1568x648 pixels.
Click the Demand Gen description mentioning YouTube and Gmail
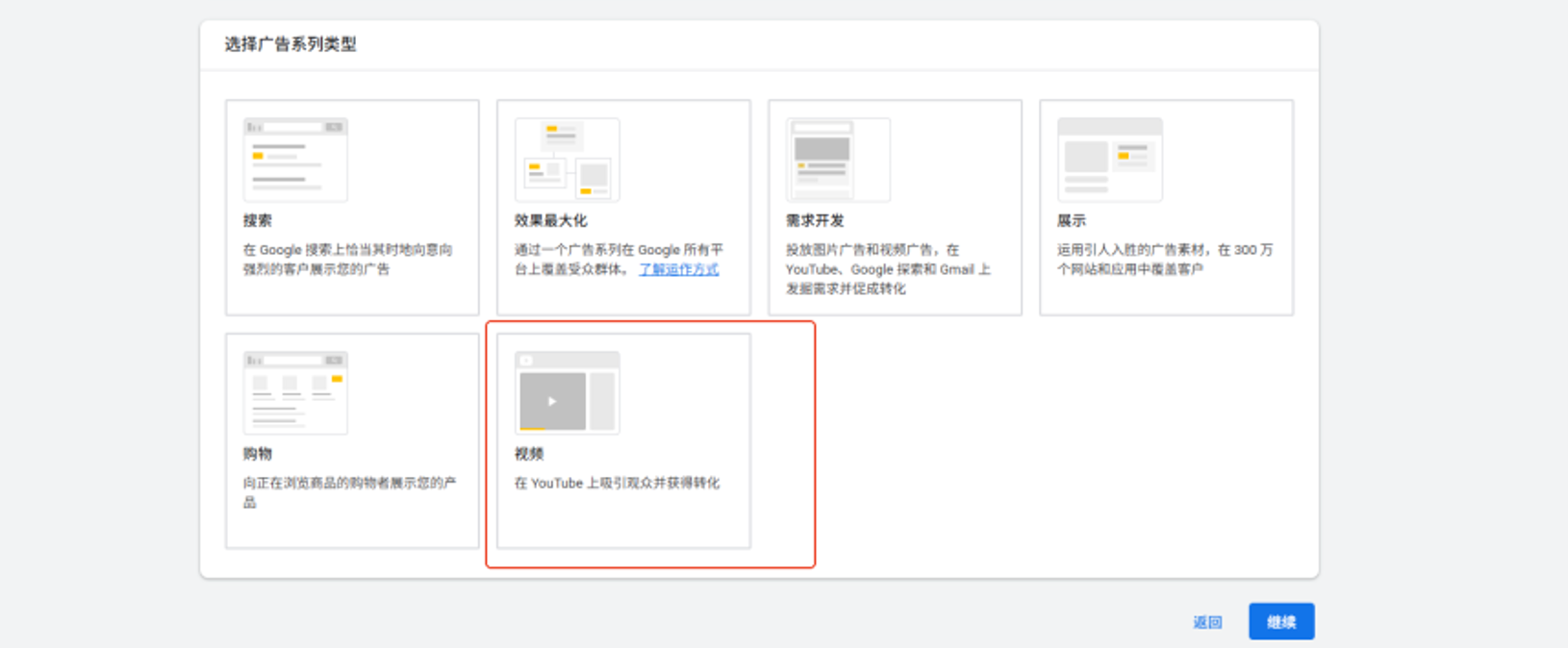click(x=888, y=269)
